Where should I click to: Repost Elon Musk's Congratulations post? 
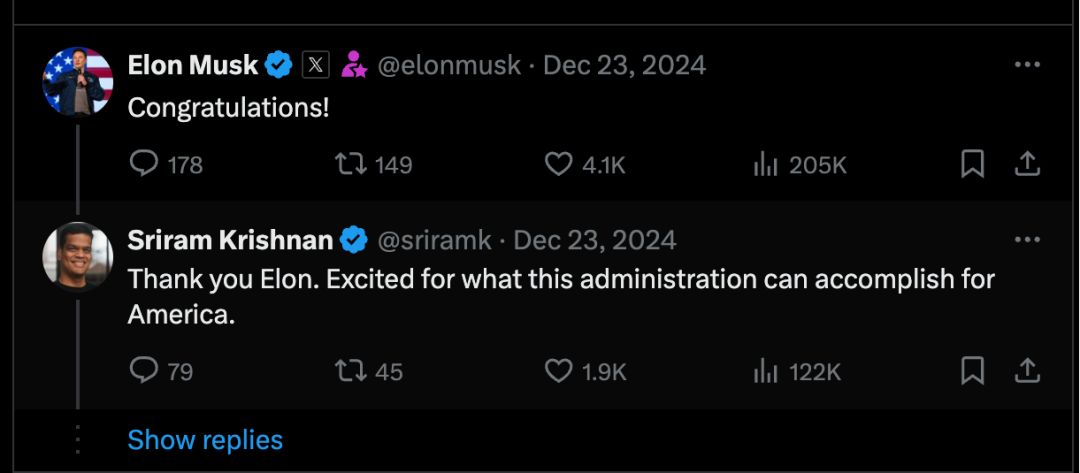pos(351,164)
